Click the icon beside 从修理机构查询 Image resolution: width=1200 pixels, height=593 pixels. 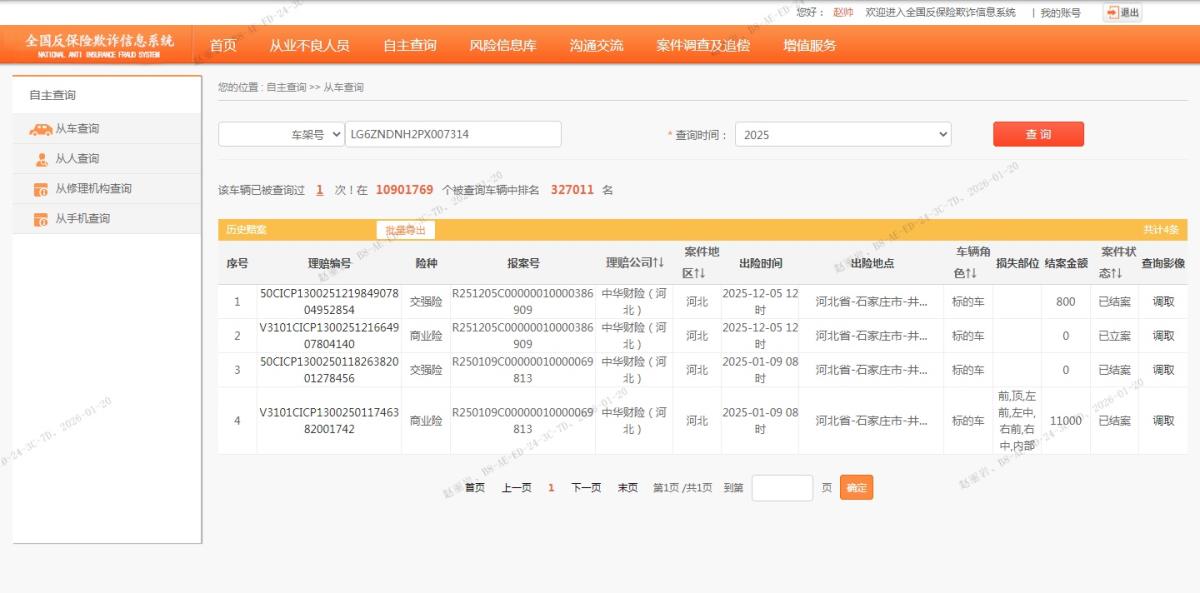click(x=41, y=189)
